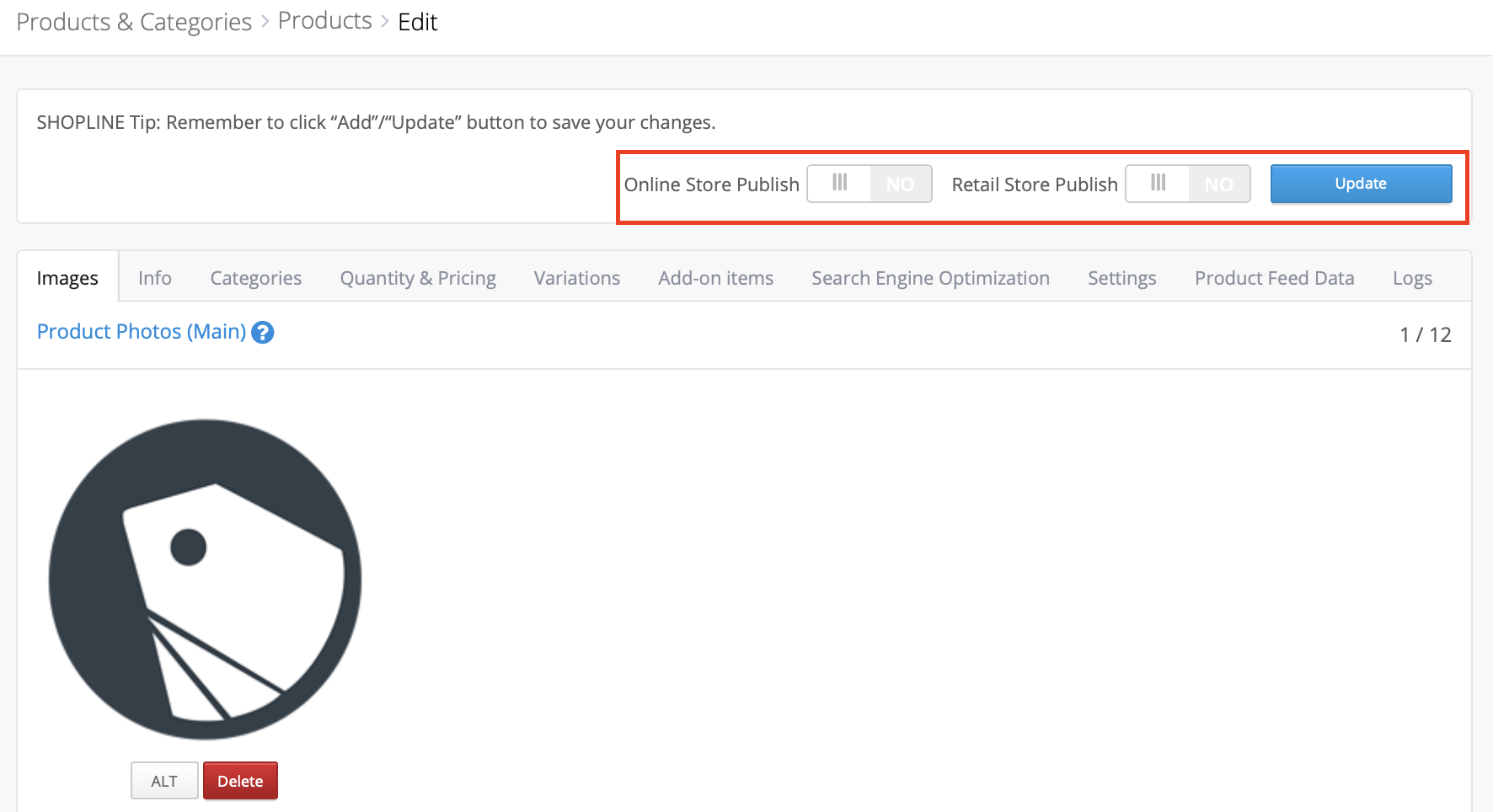The height and width of the screenshot is (812, 1493).
Task: Toggle the Retail Store Publish switch
Action: point(1188,184)
